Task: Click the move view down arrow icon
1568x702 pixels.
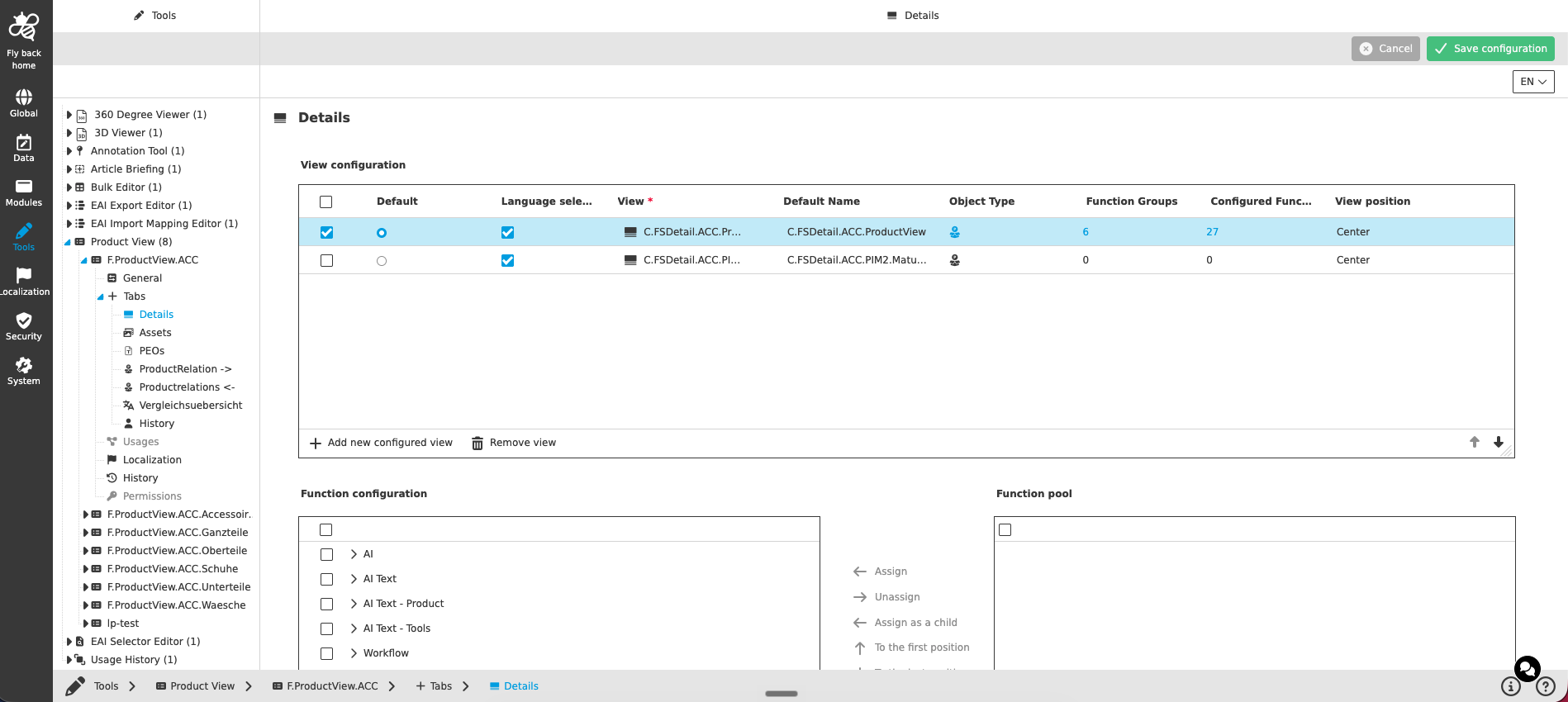Action: coord(1499,442)
